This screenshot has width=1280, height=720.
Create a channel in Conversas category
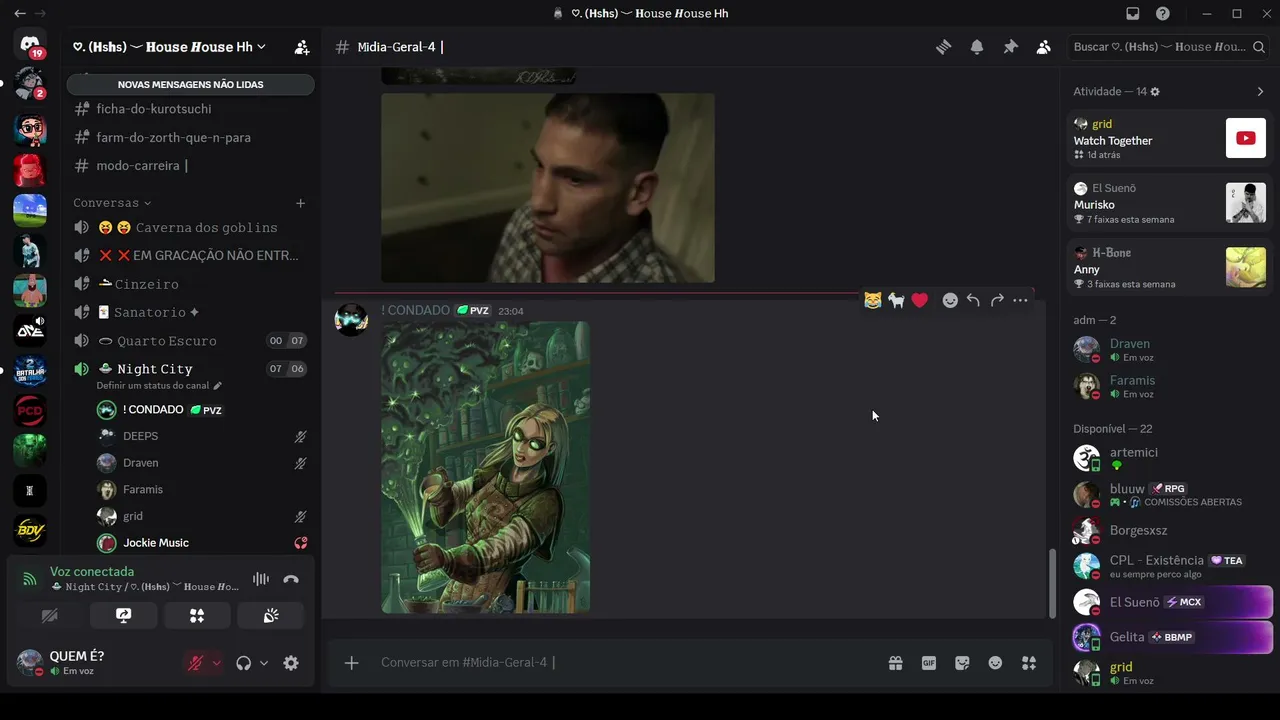(300, 203)
